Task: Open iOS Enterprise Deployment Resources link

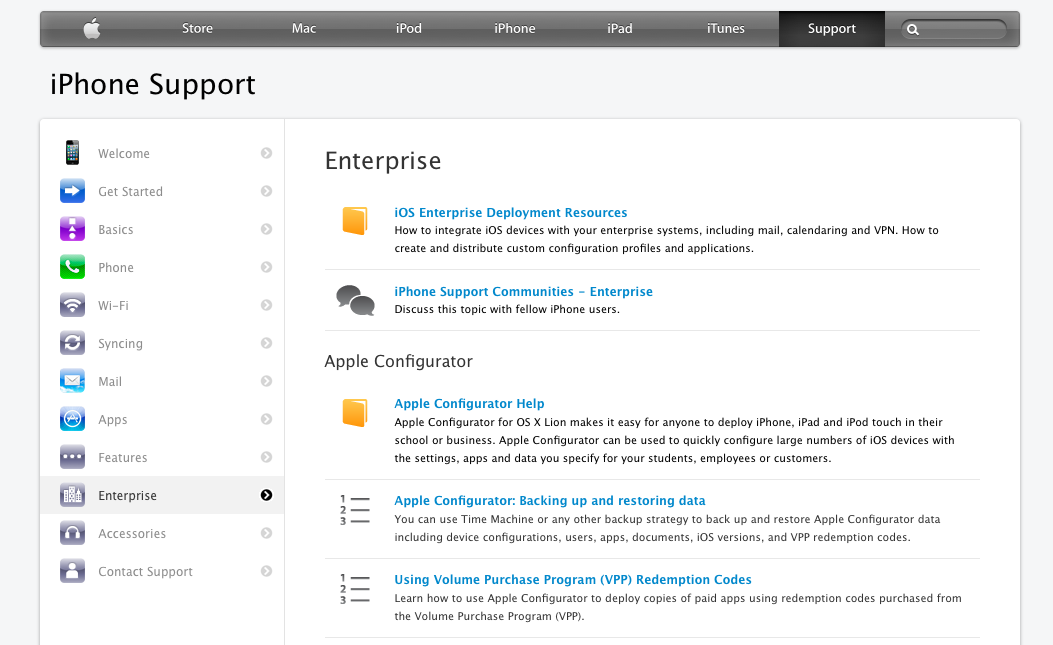Action: tap(510, 213)
